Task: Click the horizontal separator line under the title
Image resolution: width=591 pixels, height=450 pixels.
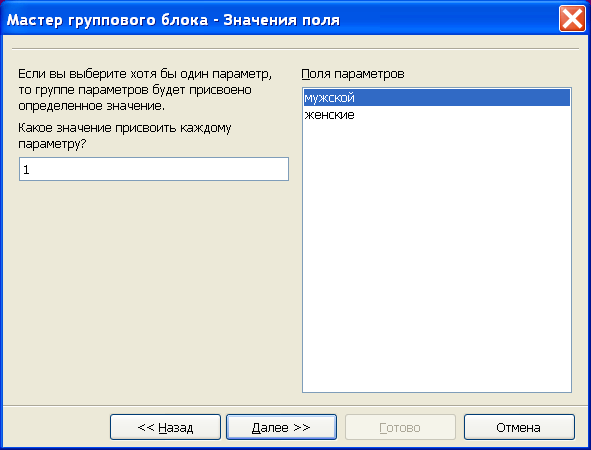Action: 296,49
